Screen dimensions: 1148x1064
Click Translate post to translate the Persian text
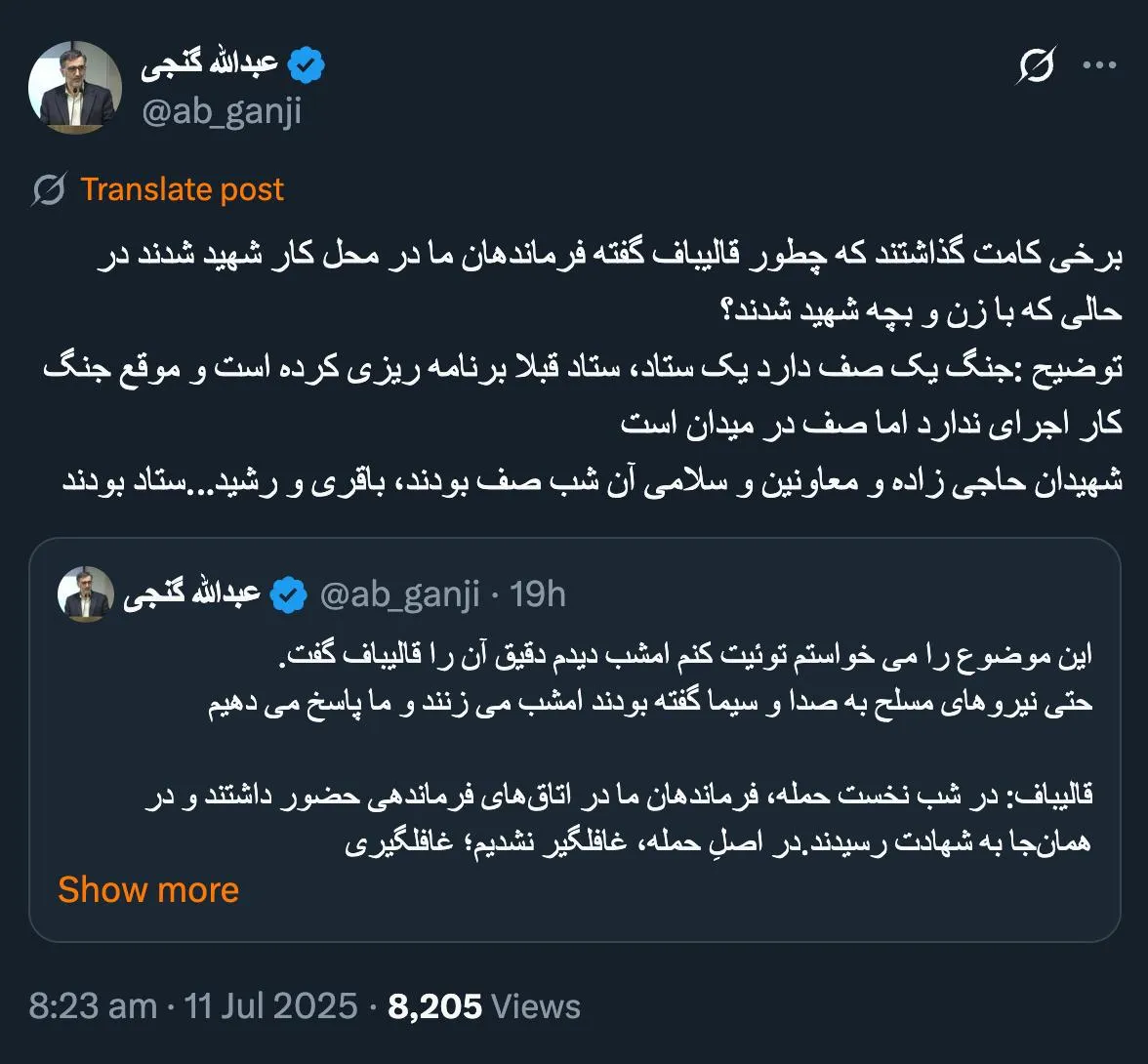[183, 187]
